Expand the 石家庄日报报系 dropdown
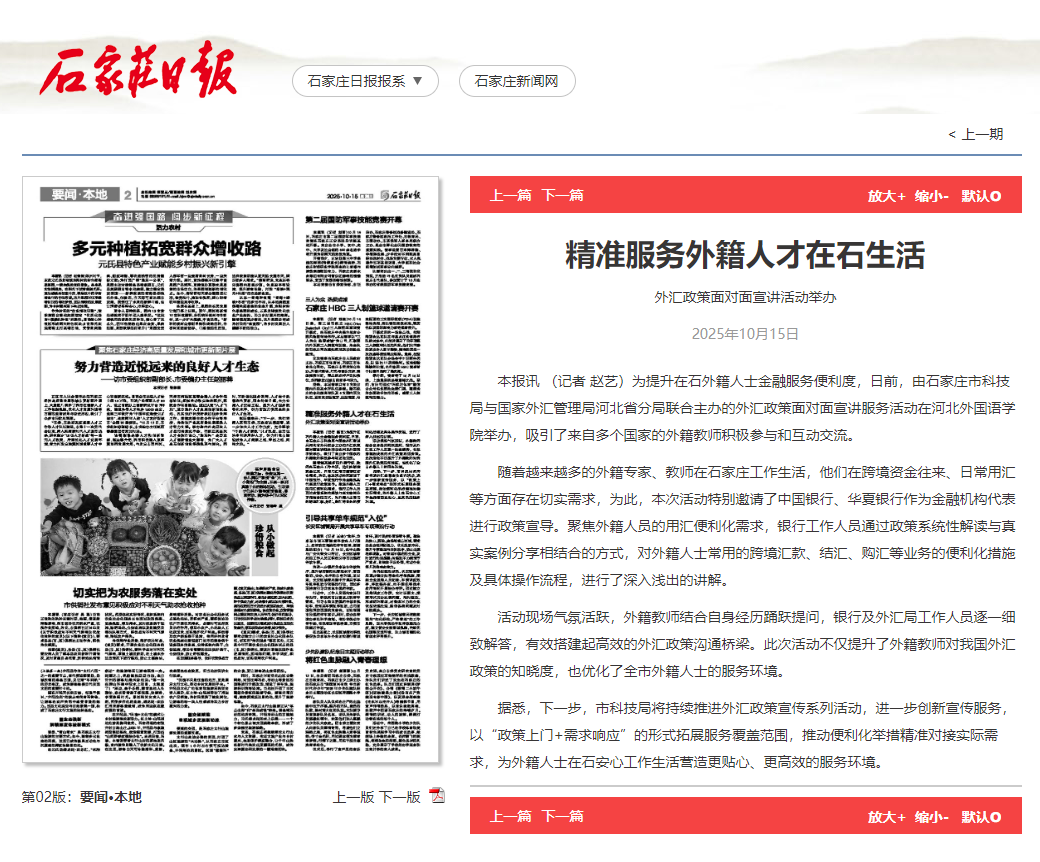The image size is (1040, 862). pyautogui.click(x=363, y=81)
